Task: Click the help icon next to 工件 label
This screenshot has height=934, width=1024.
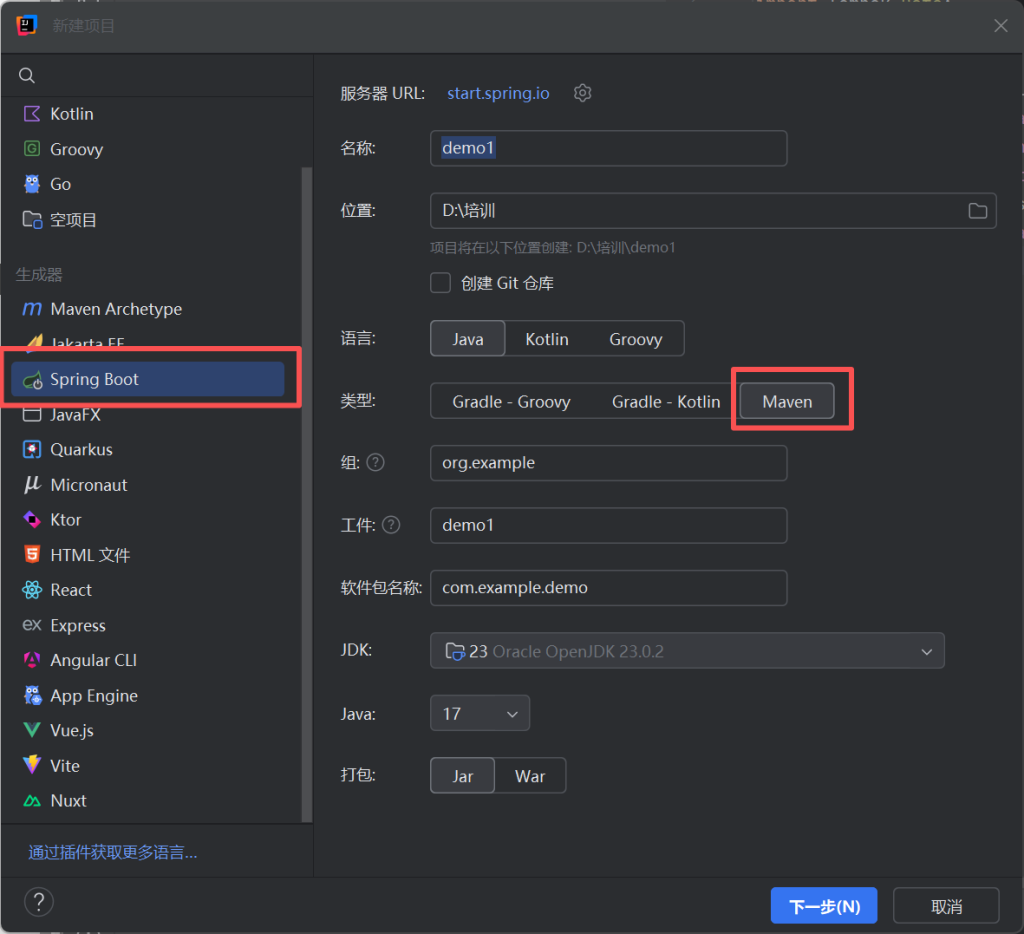Action: pos(391,525)
